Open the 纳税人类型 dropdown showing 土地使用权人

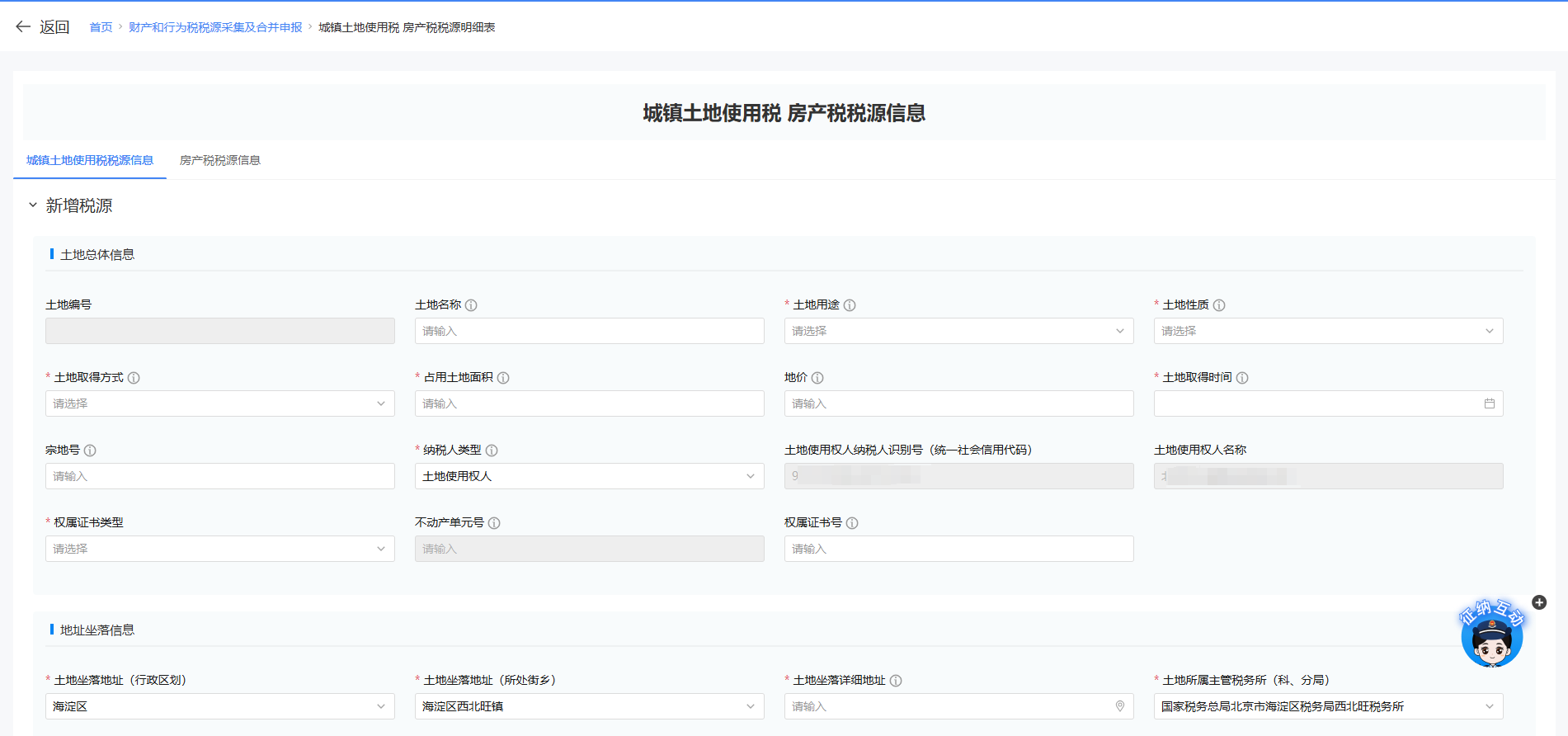(x=589, y=476)
